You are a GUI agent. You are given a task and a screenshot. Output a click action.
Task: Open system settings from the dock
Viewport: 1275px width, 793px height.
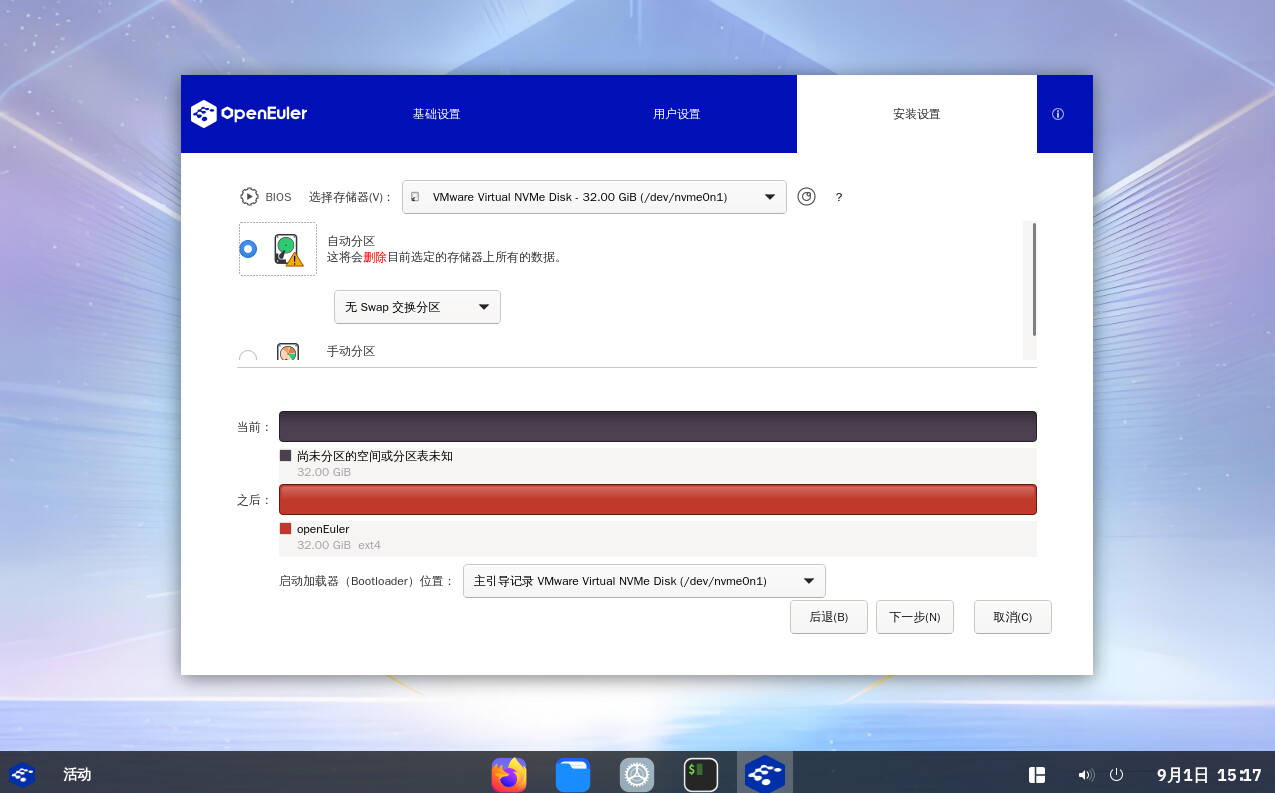pyautogui.click(x=637, y=774)
